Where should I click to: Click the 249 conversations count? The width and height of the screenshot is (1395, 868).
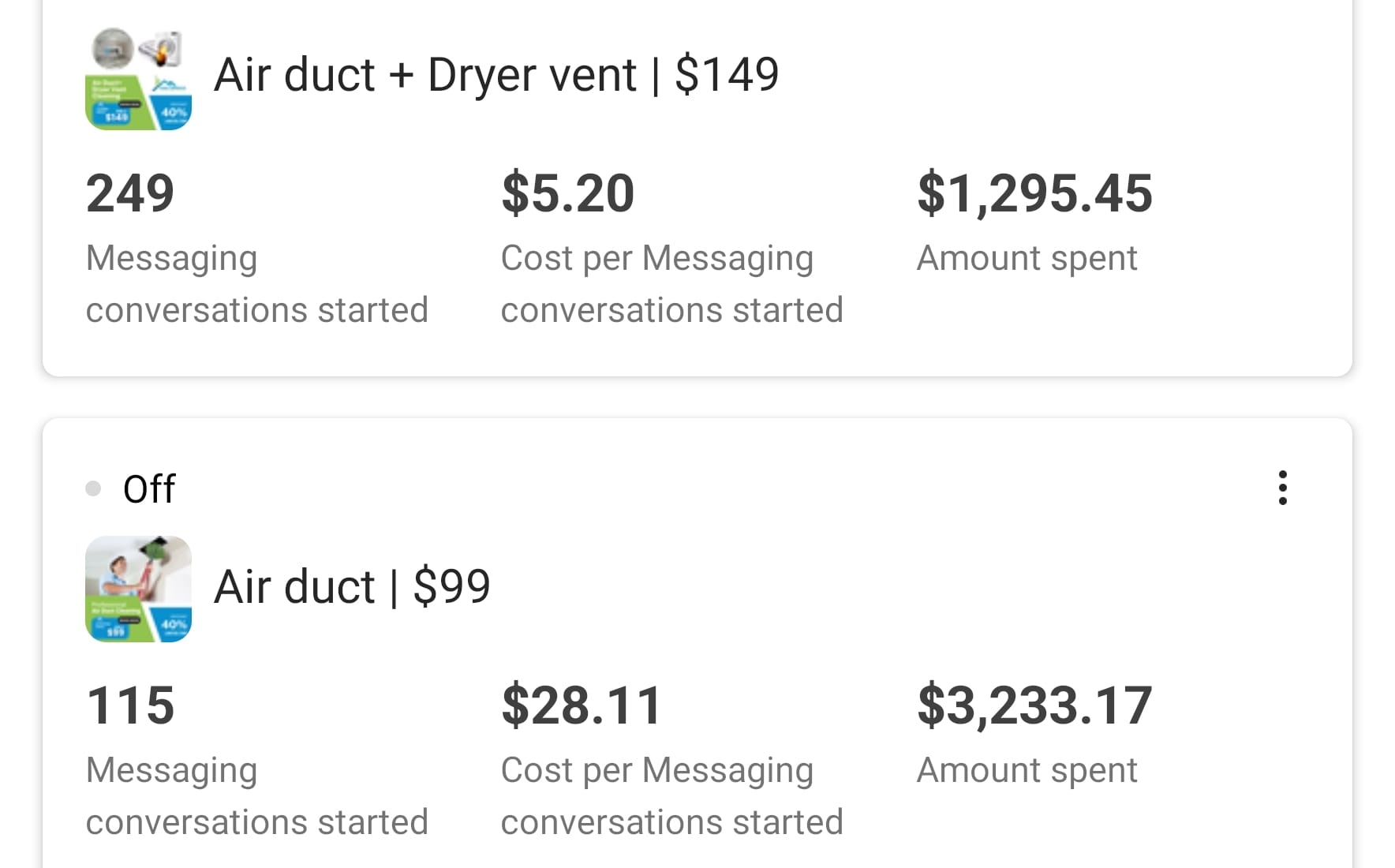(130, 193)
